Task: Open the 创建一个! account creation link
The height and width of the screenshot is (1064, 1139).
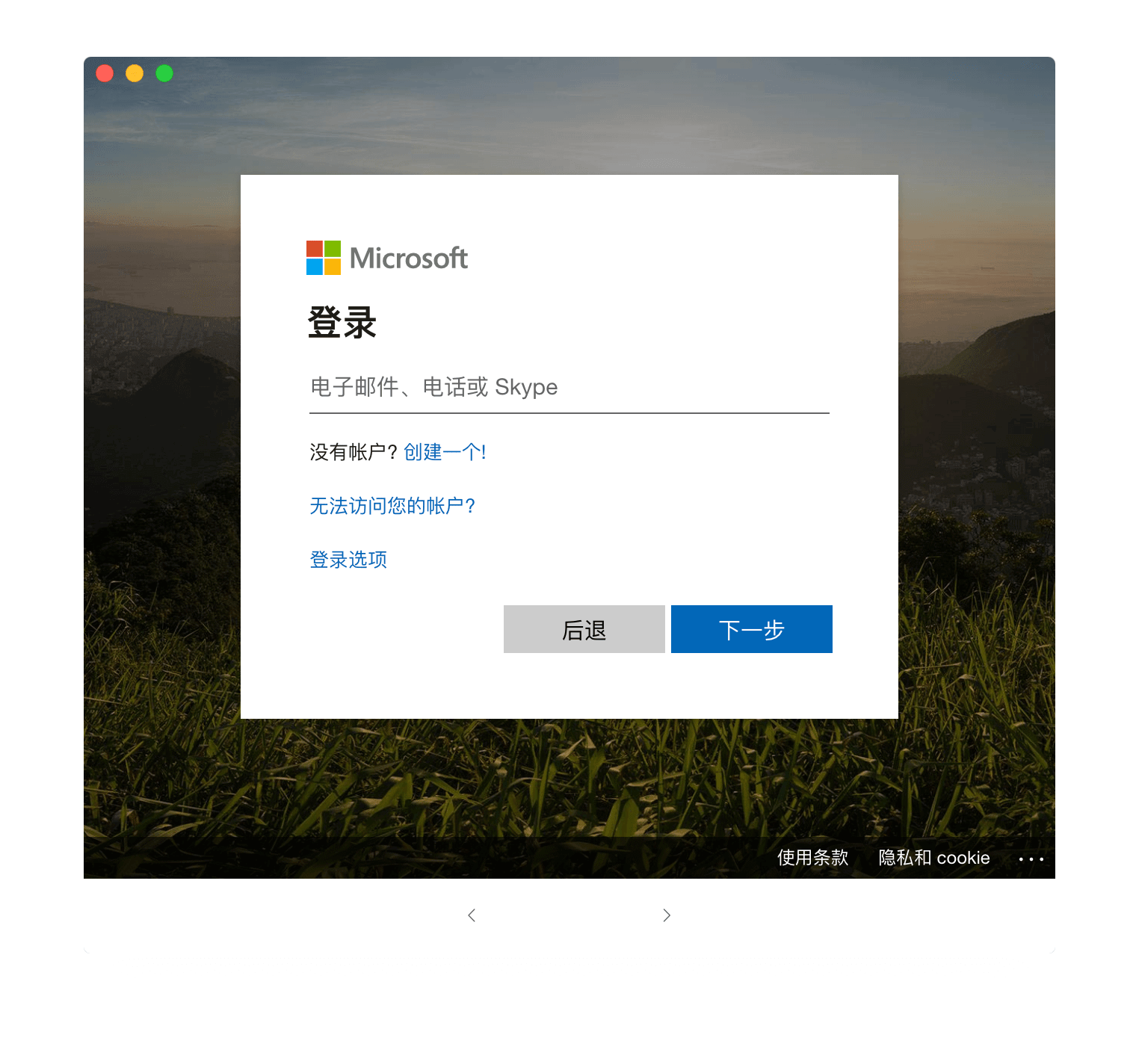Action: (445, 452)
